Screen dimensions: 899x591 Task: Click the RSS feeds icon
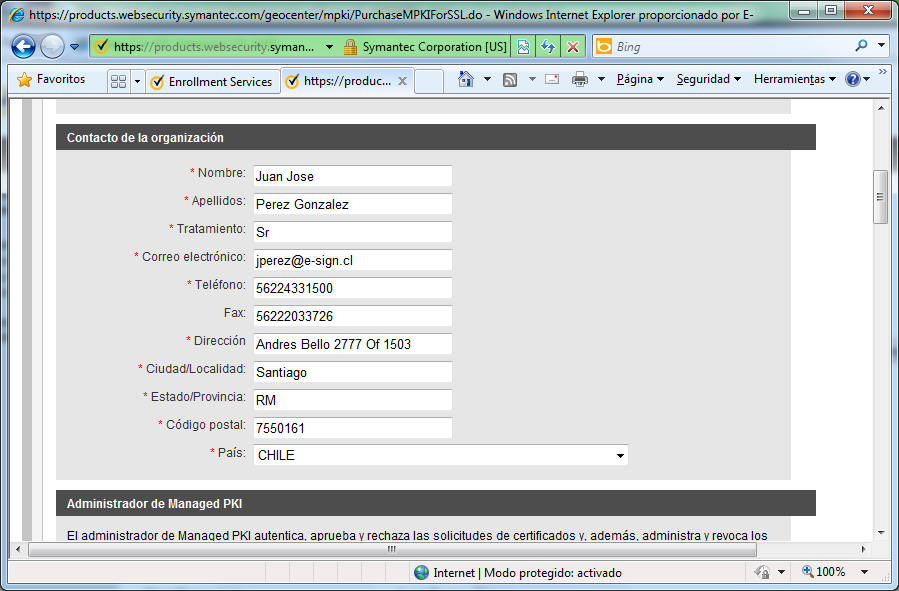510,80
